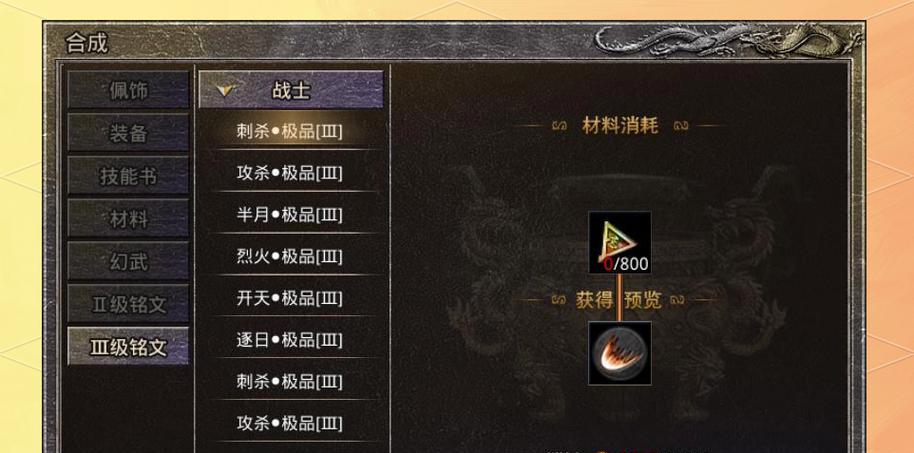Choose the last 攻杀●极品[Ⅲ] entry
This screenshot has width=914, height=453.
[290, 423]
